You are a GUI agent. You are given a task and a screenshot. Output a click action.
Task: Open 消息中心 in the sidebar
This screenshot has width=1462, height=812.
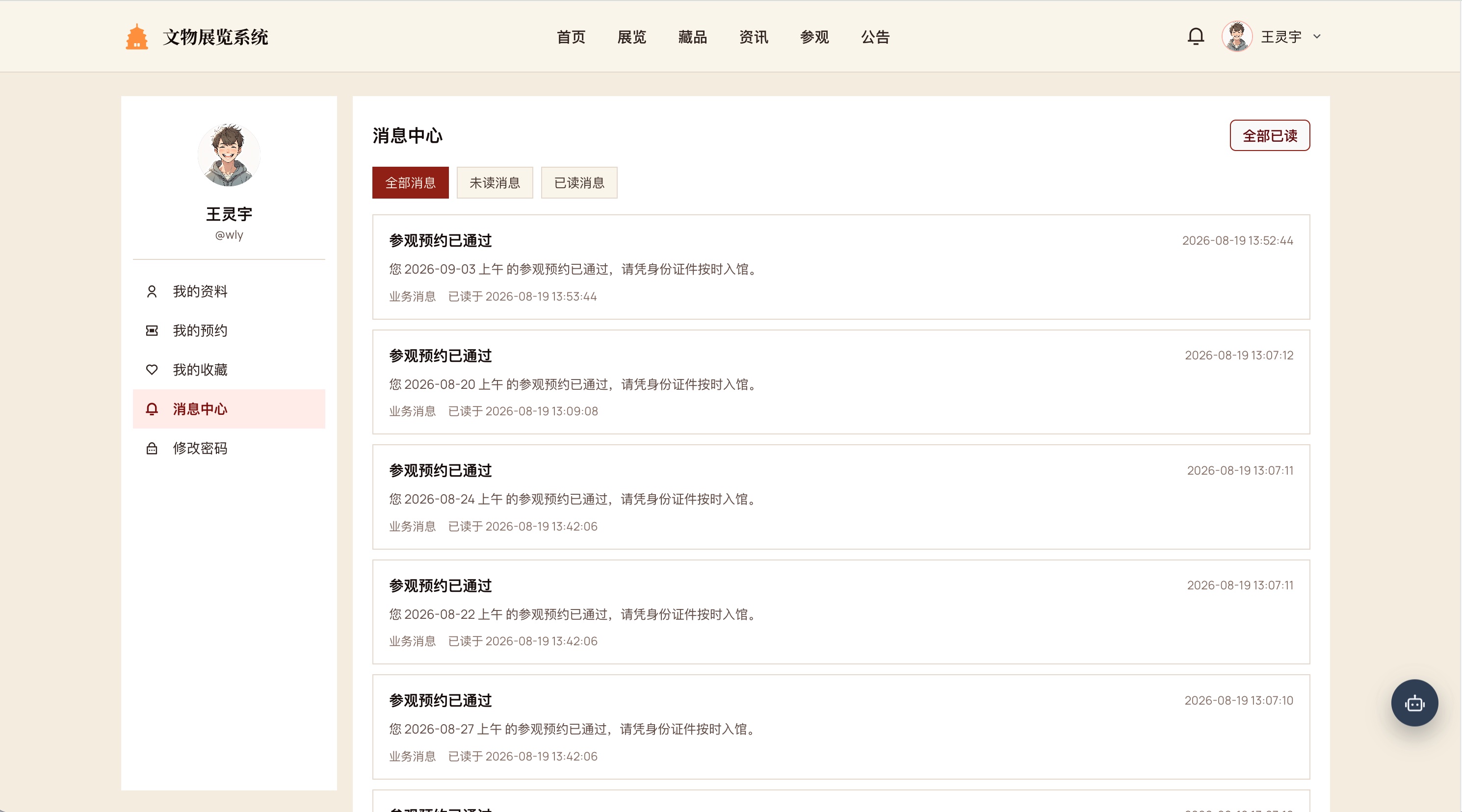229,409
